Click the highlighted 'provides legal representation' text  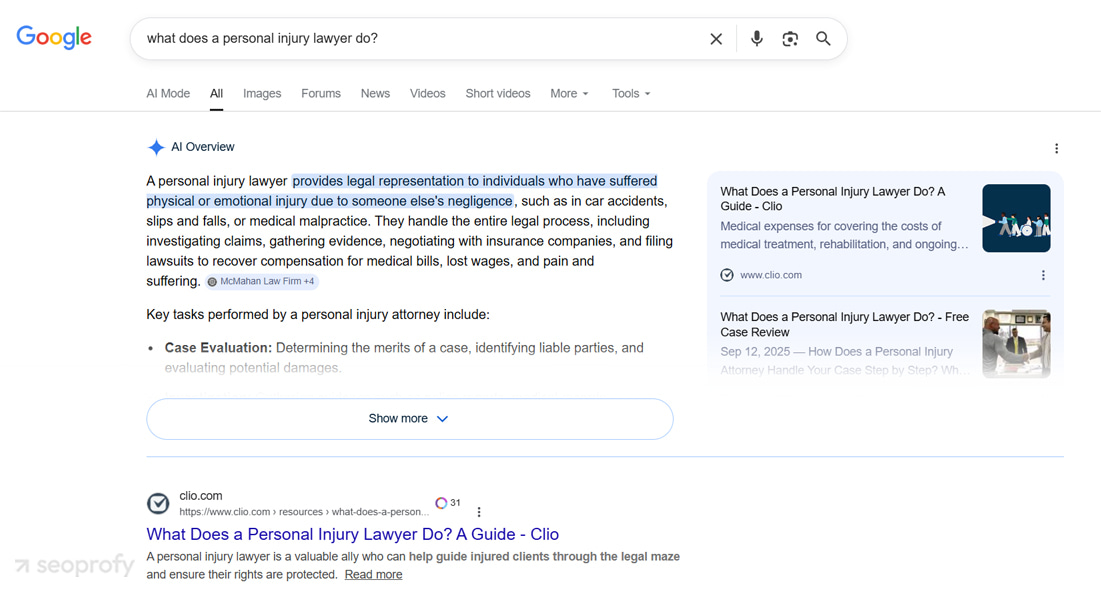pyautogui.click(x=402, y=191)
